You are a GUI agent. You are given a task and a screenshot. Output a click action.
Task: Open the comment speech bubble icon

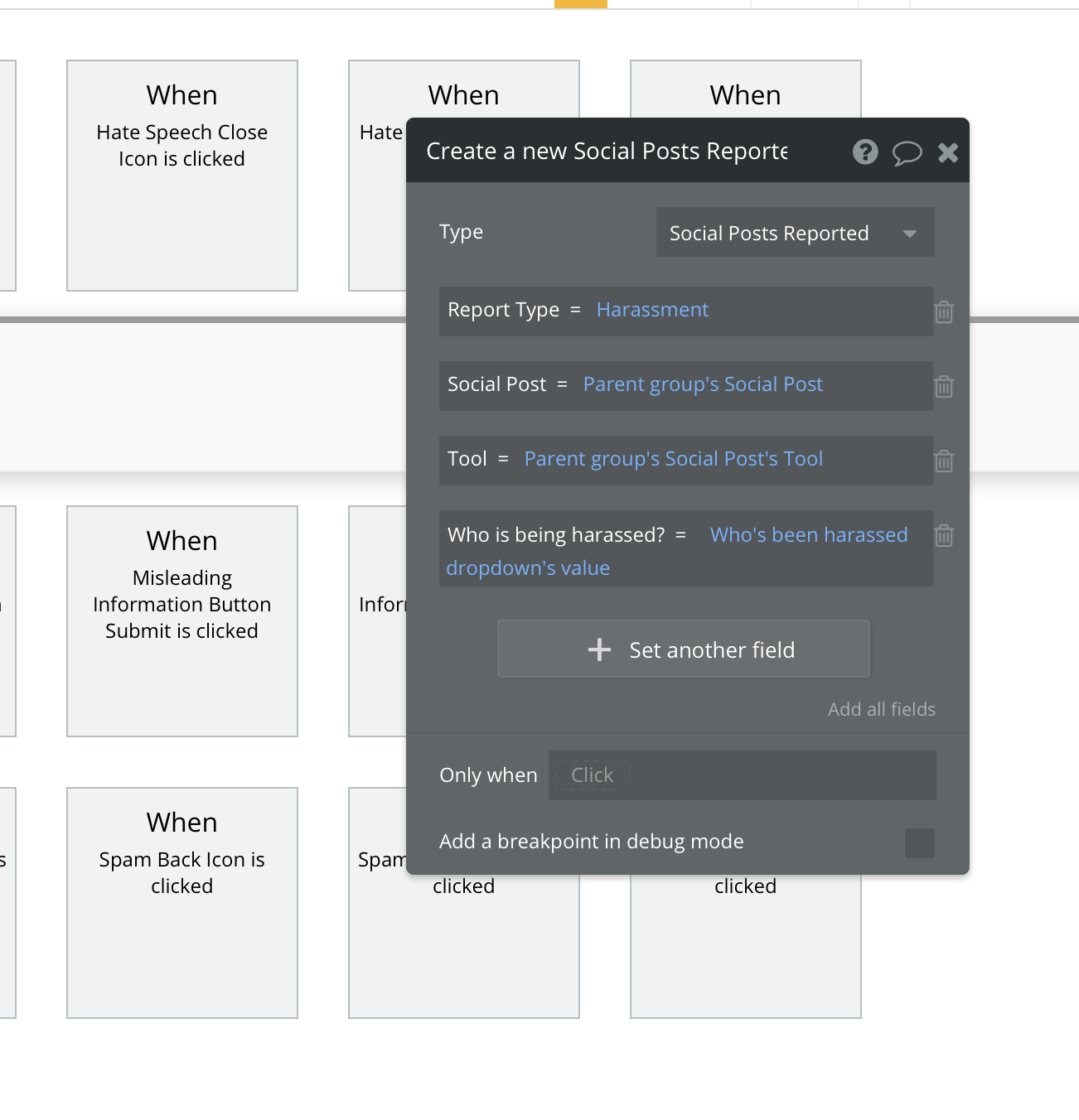907,153
